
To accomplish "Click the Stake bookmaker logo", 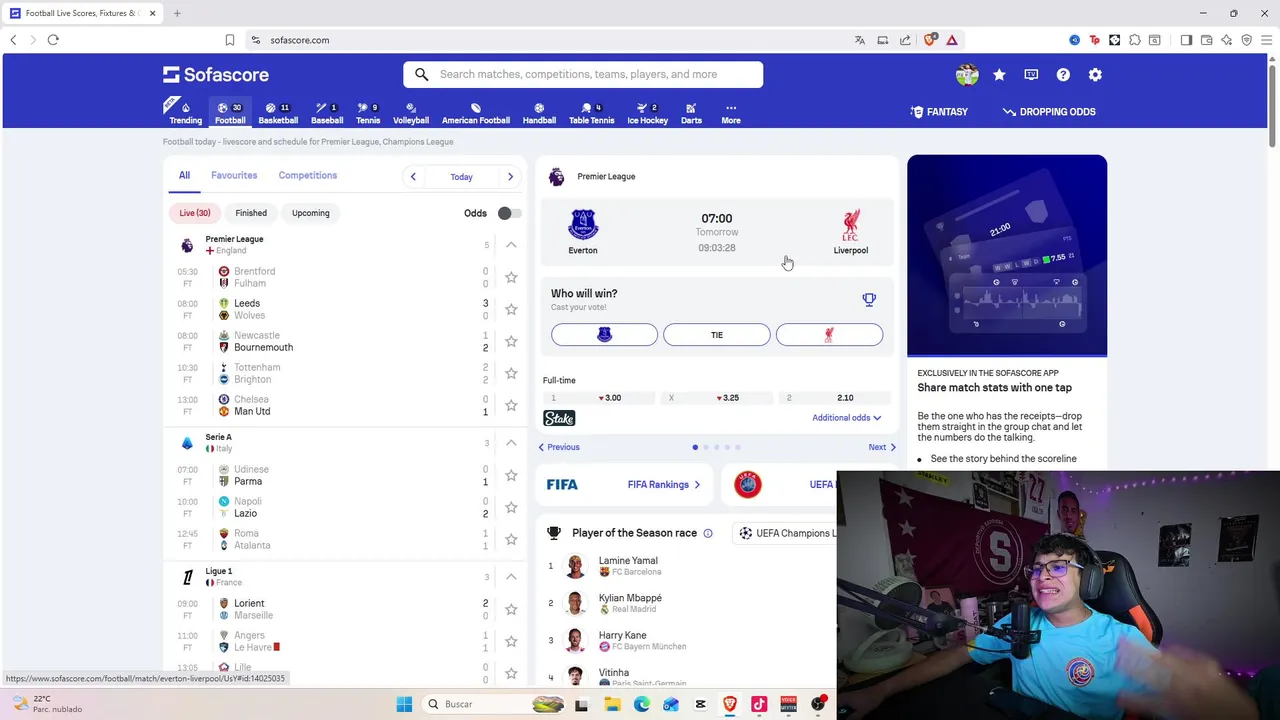I will [x=559, y=418].
